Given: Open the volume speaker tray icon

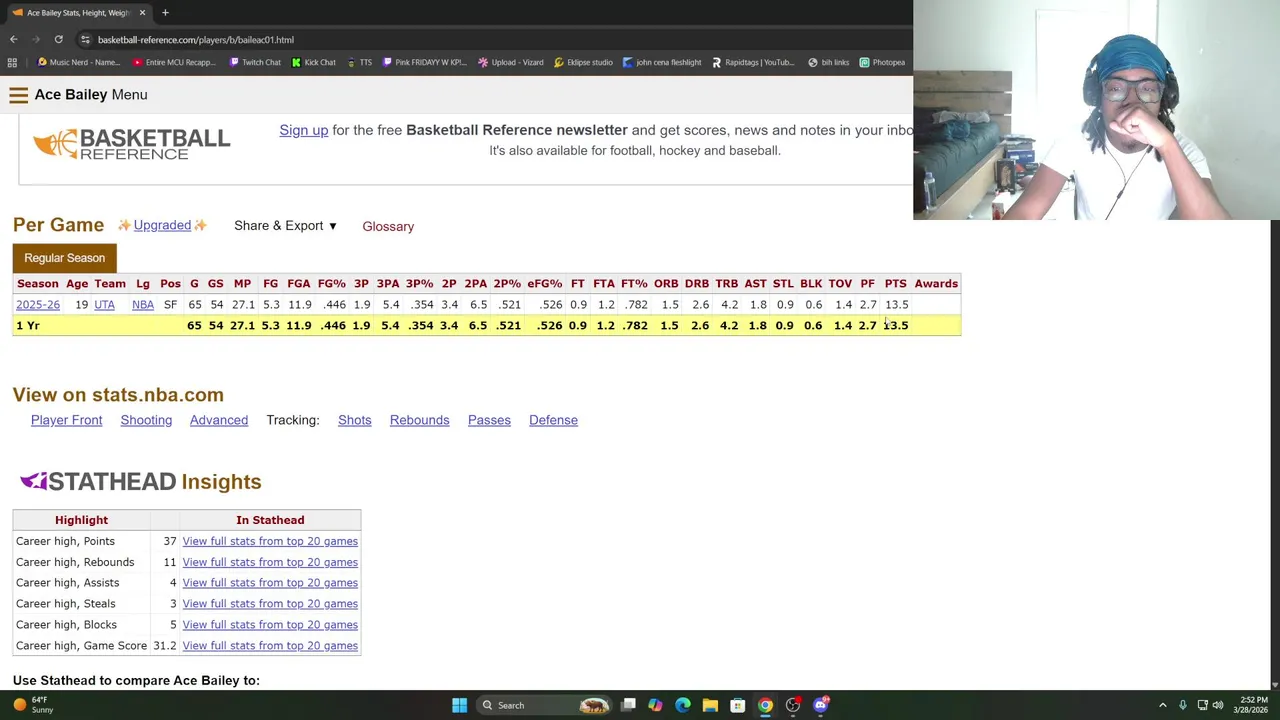Looking at the screenshot, I should pos(1218,705).
